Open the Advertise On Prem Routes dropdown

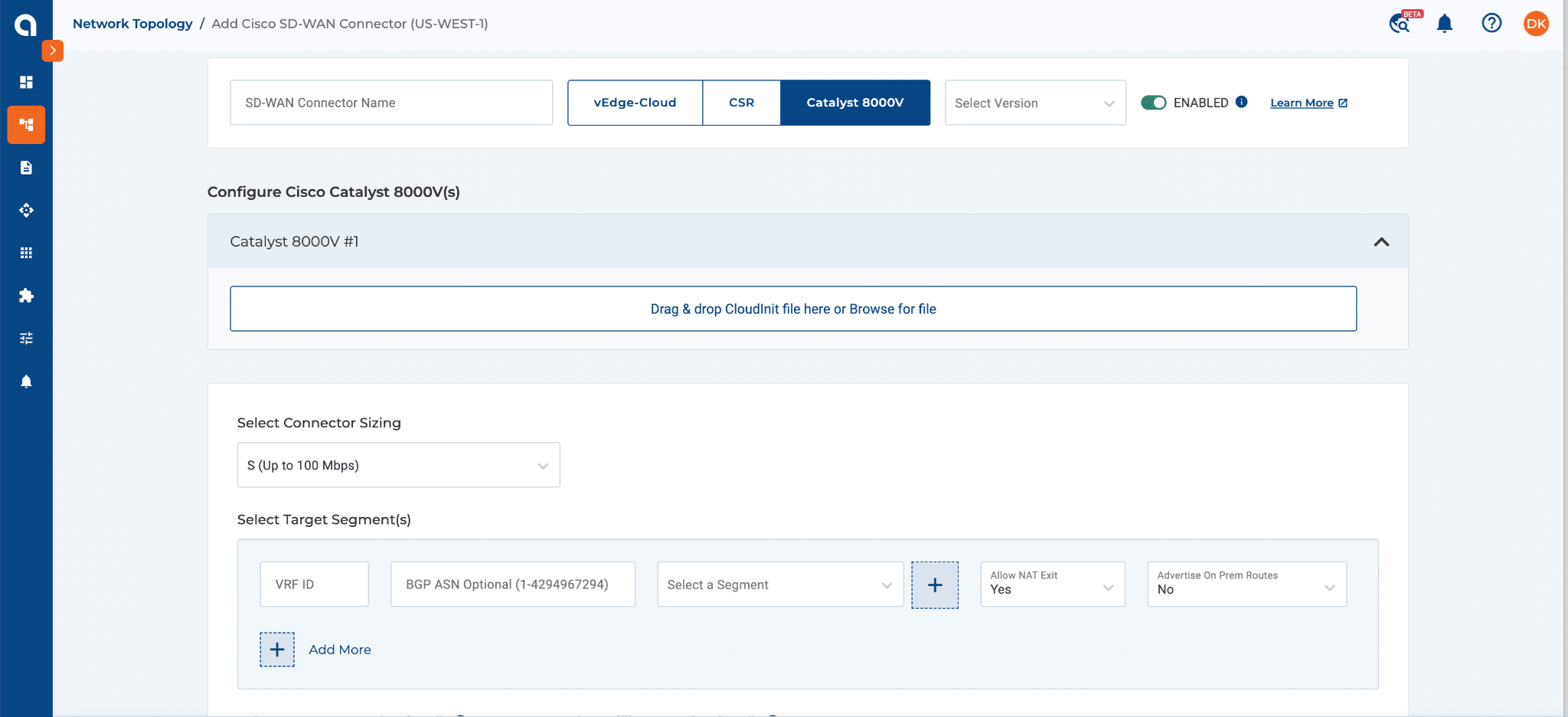click(x=1246, y=584)
